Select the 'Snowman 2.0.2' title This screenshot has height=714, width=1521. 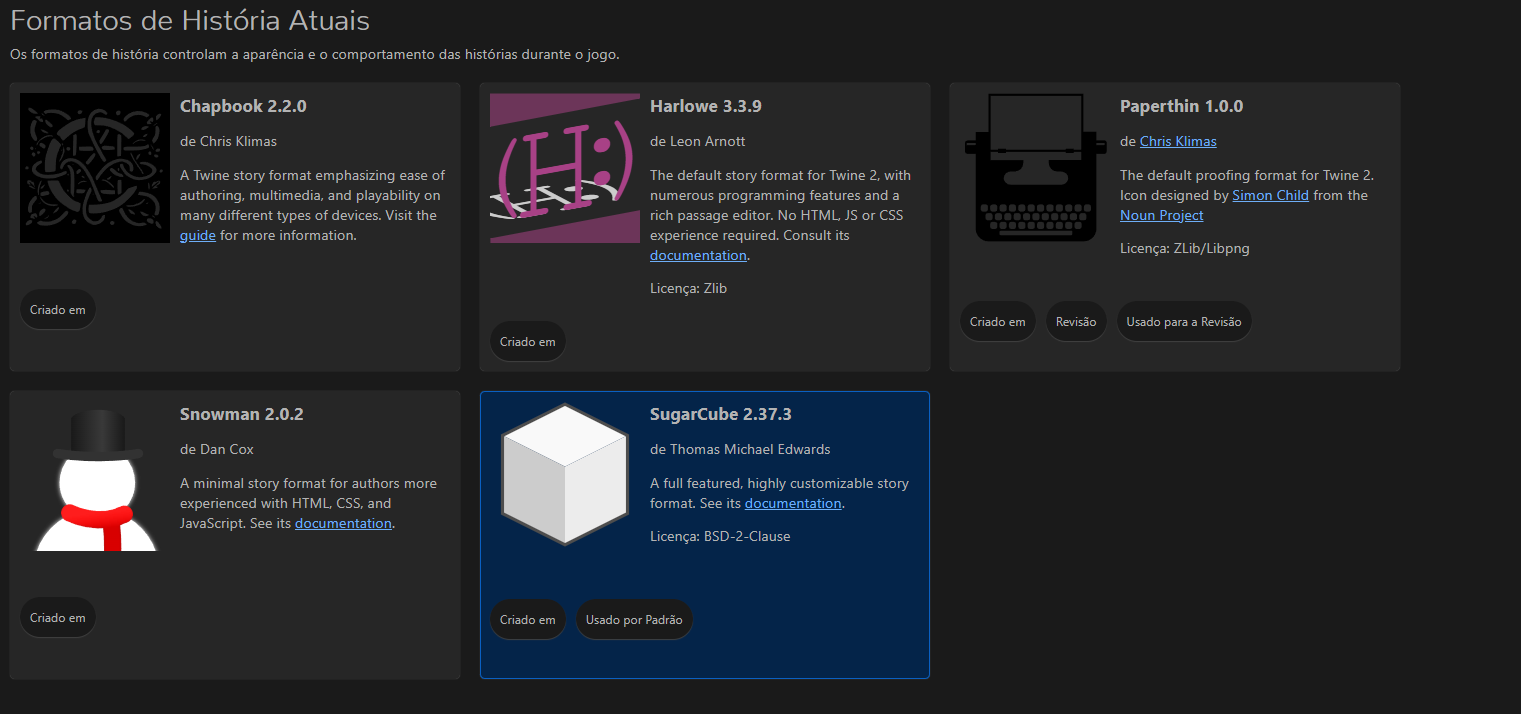click(242, 414)
